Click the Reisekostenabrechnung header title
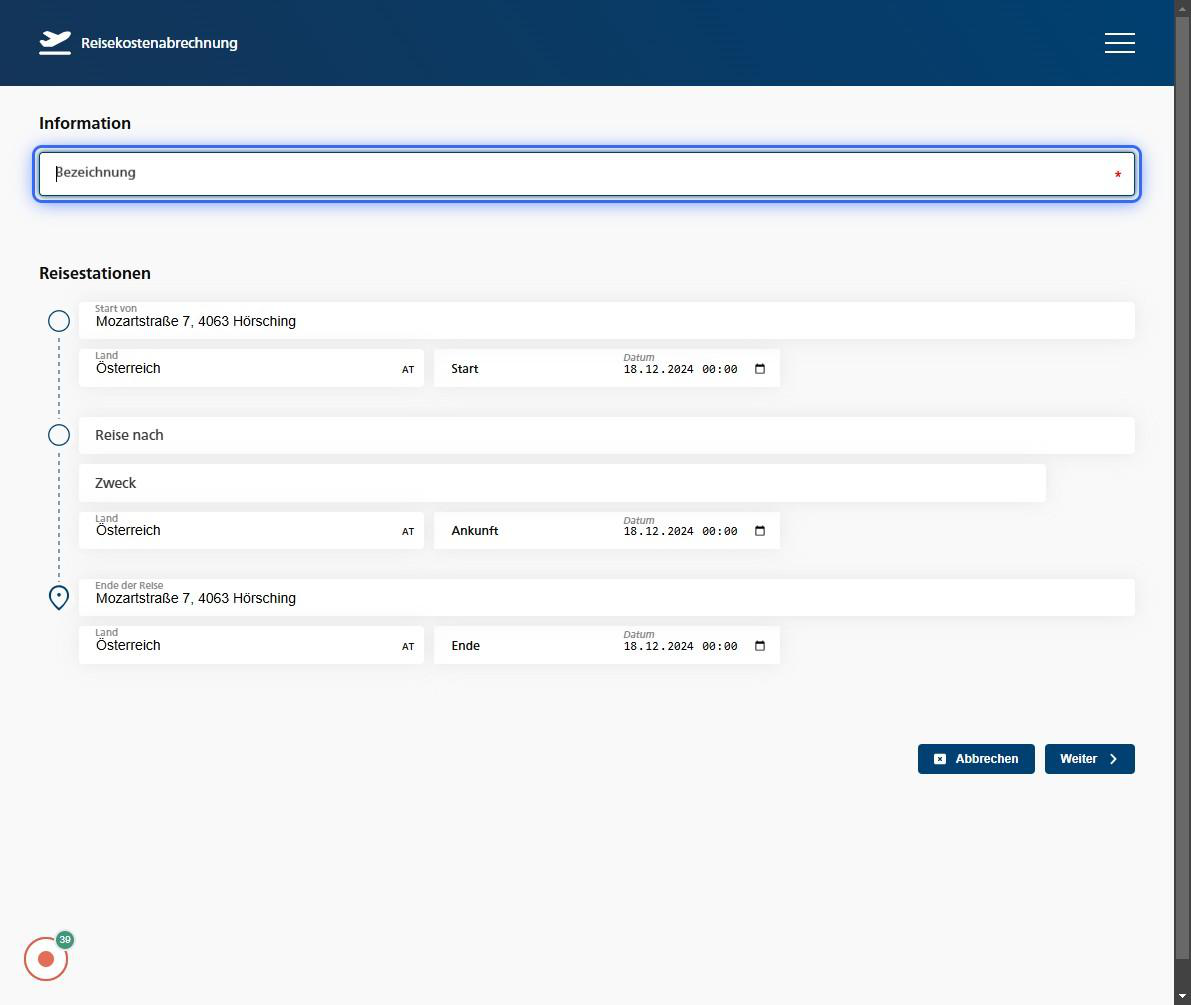Image resolution: width=1191 pixels, height=1005 pixels. click(x=159, y=43)
